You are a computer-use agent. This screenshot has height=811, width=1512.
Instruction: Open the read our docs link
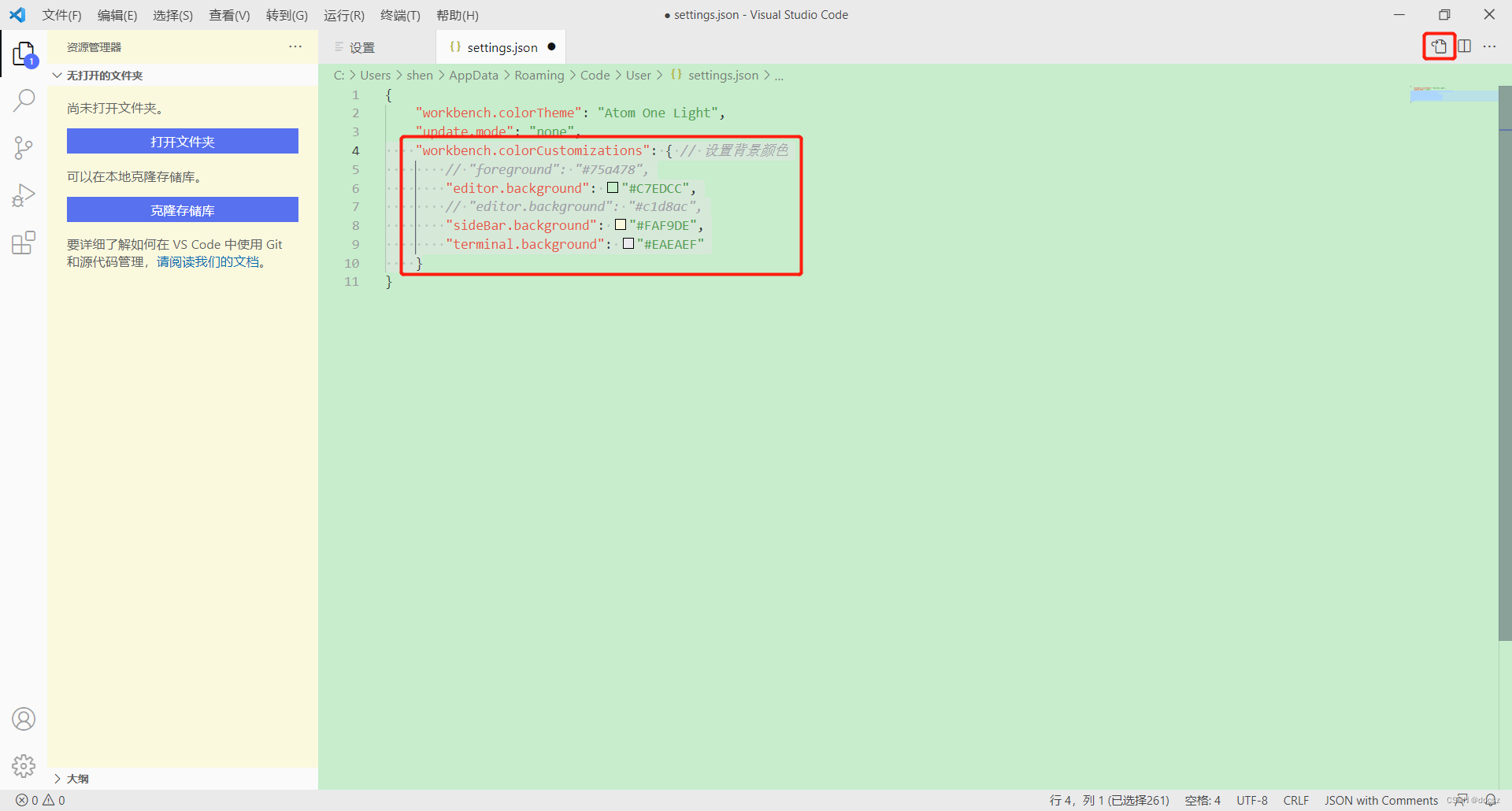click(208, 262)
